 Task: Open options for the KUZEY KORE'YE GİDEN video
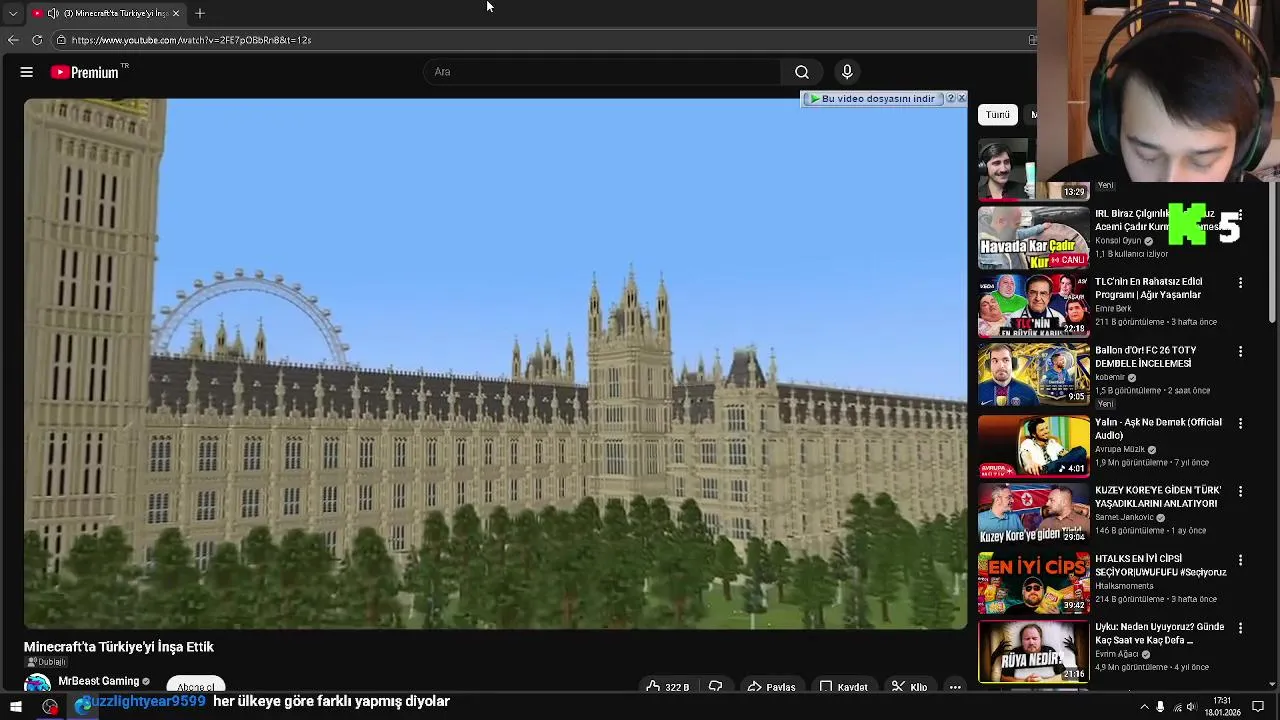(1240, 491)
